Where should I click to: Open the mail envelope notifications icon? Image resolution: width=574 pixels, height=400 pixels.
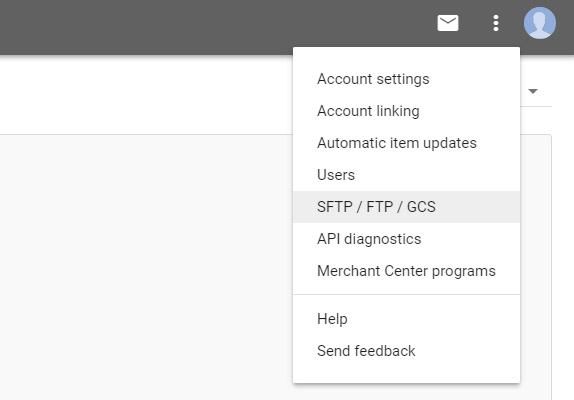click(x=448, y=23)
